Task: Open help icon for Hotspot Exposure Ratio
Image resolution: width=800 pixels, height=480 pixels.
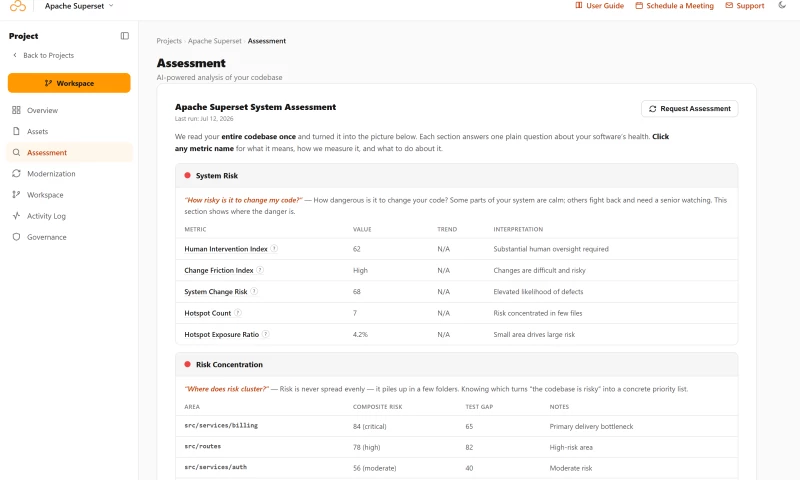Action: pos(265,335)
